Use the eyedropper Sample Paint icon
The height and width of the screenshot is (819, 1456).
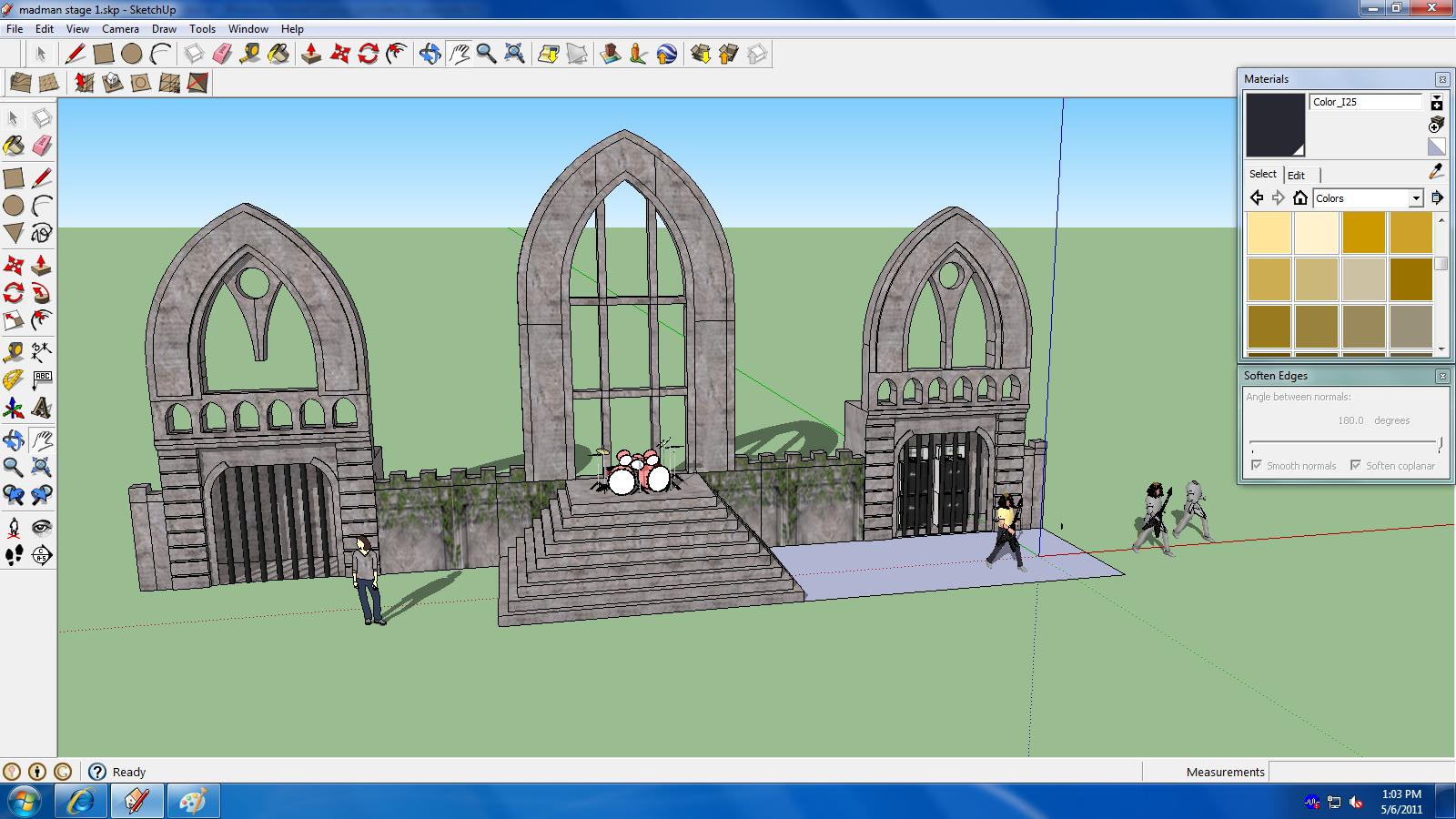pyautogui.click(x=1436, y=171)
